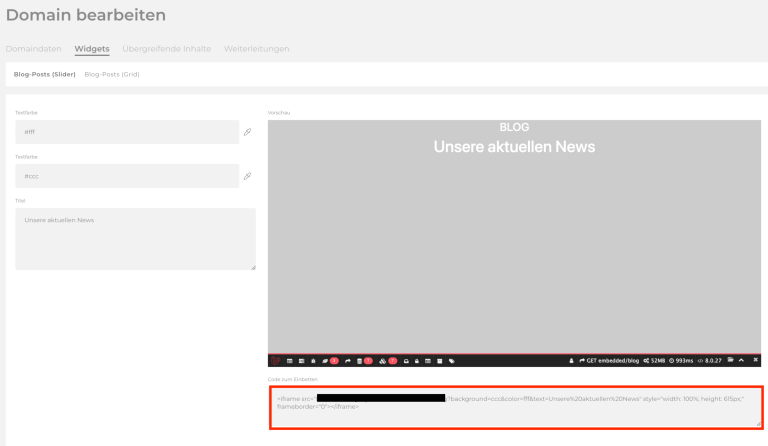
Task: Open the 52MB memory usage indicator
Action: coord(656,360)
